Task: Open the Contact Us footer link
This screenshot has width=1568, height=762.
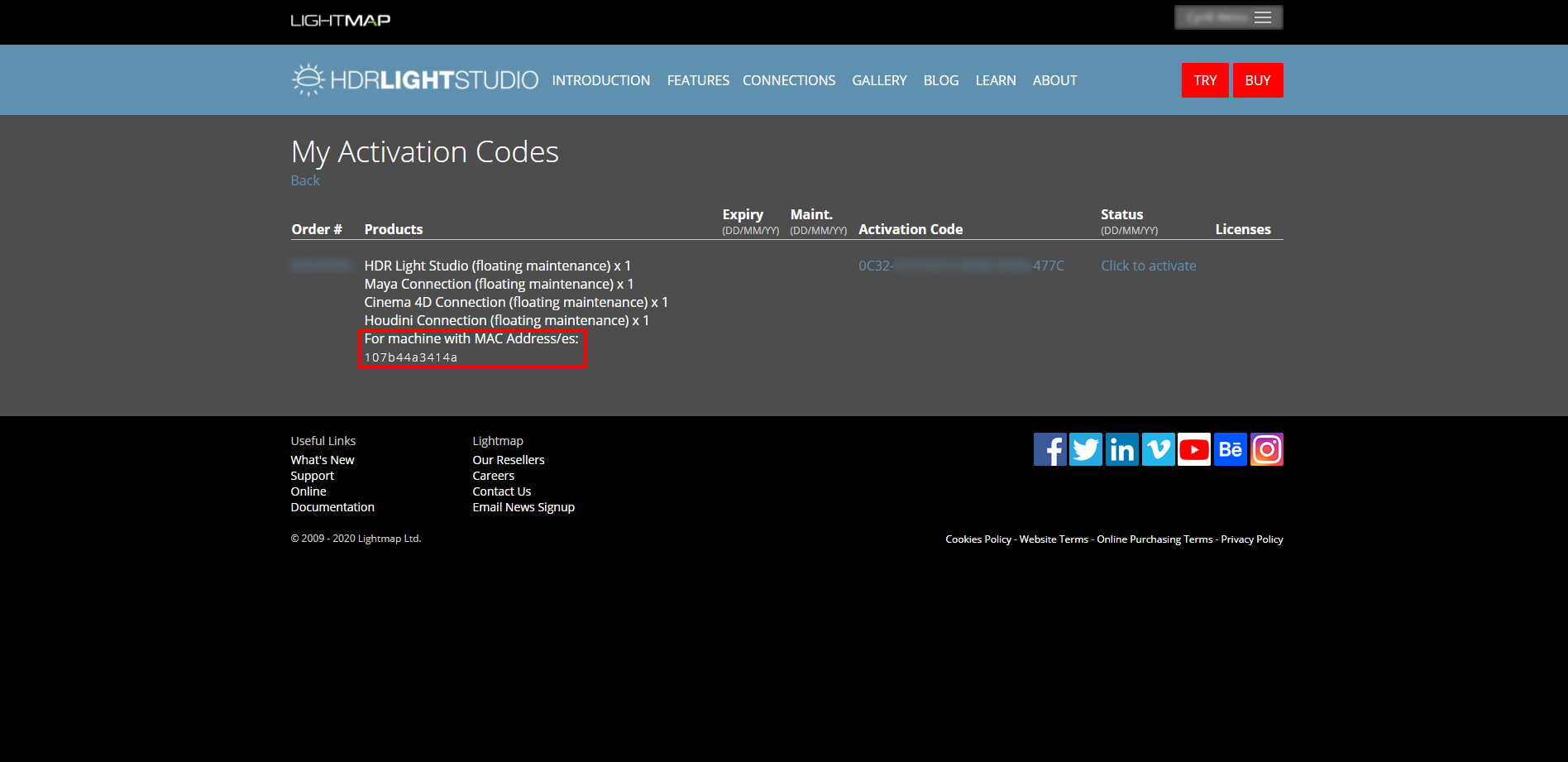Action: click(x=502, y=491)
